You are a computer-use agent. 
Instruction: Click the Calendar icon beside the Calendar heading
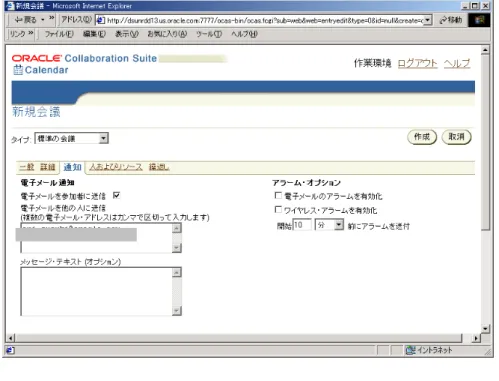point(18,70)
